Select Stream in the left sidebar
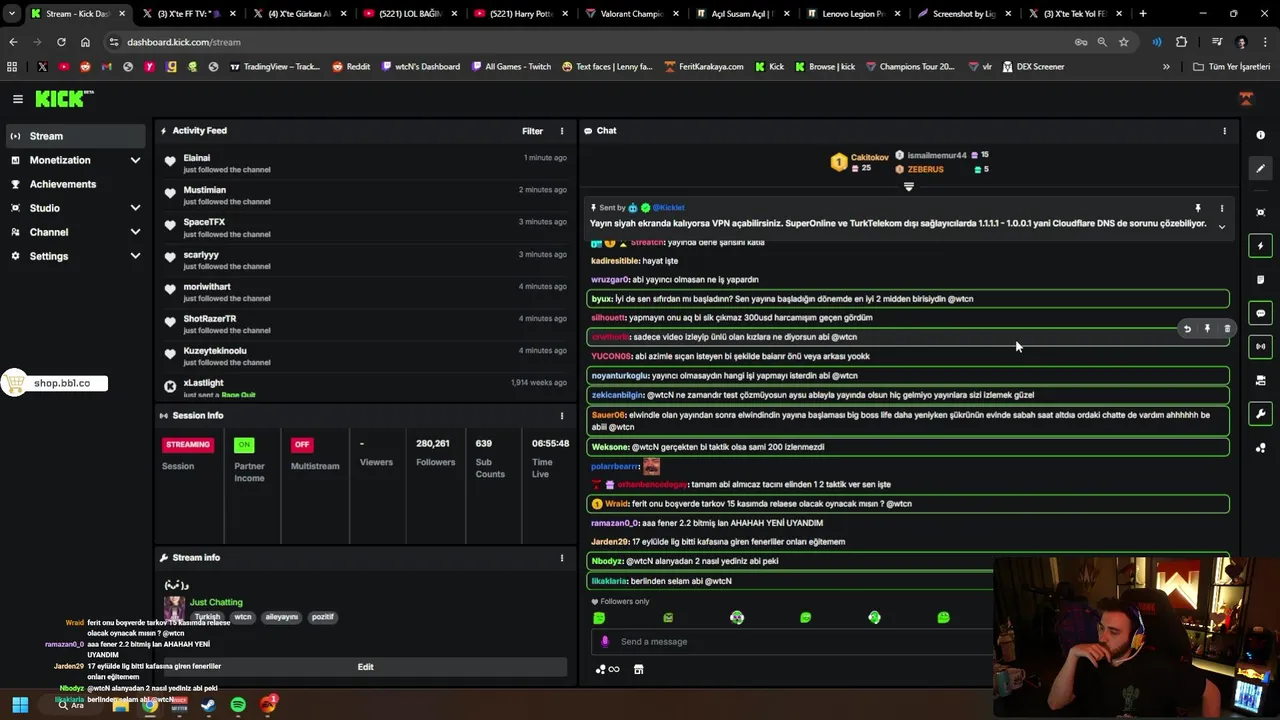Screen dimensions: 1280x720 coord(76,136)
